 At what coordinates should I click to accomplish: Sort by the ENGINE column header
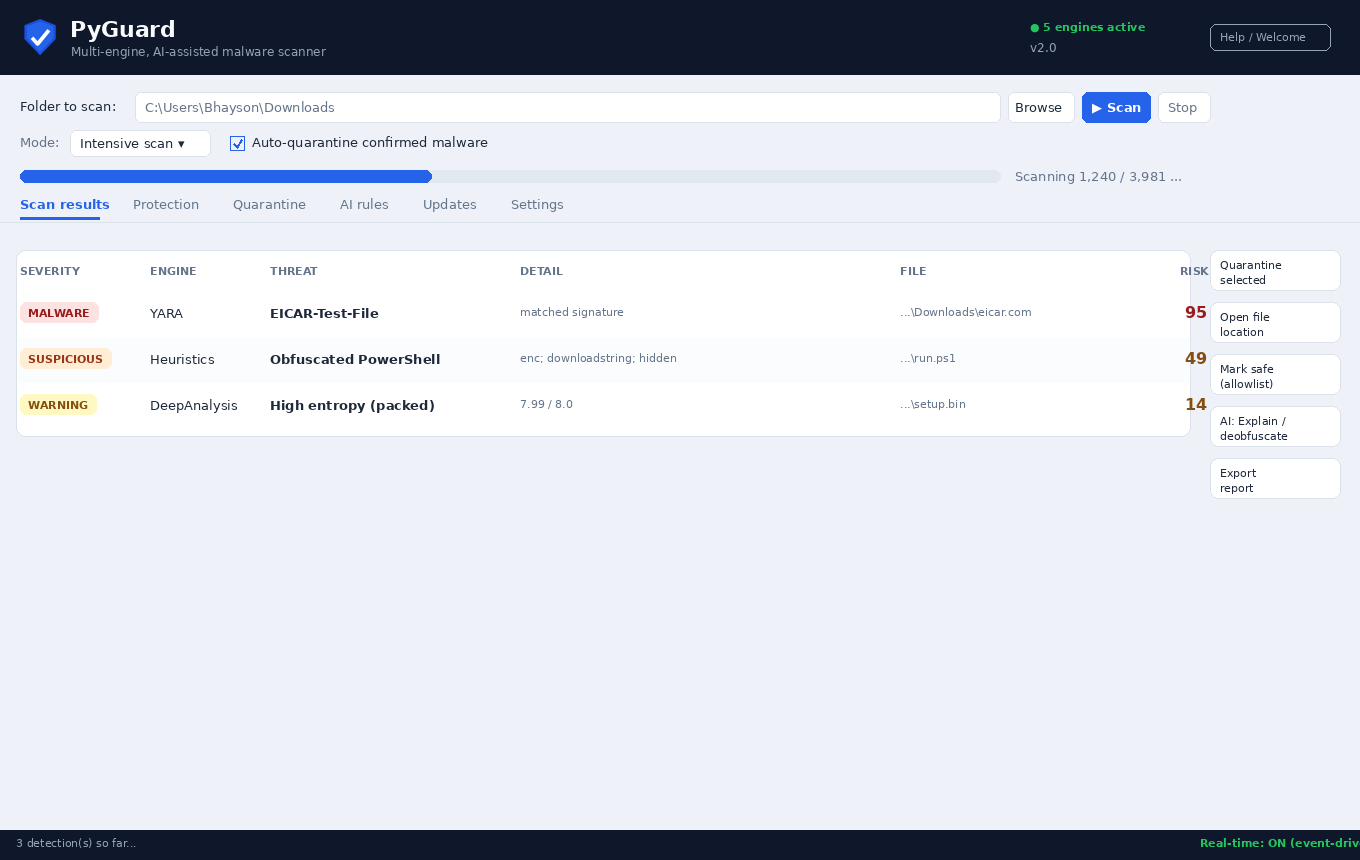(173, 272)
